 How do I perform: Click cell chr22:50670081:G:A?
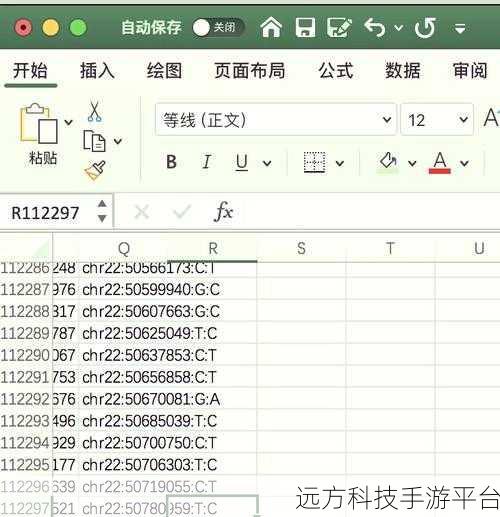(x=151, y=399)
